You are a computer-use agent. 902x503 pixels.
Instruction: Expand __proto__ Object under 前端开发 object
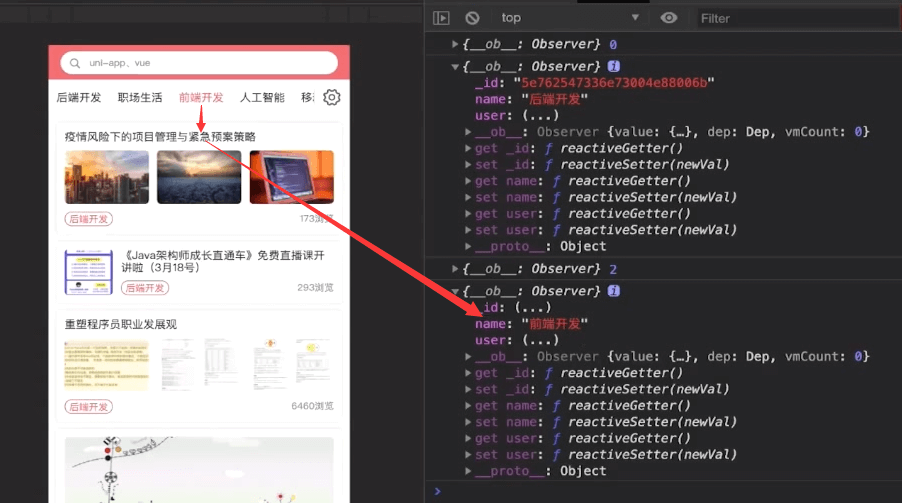pos(468,471)
